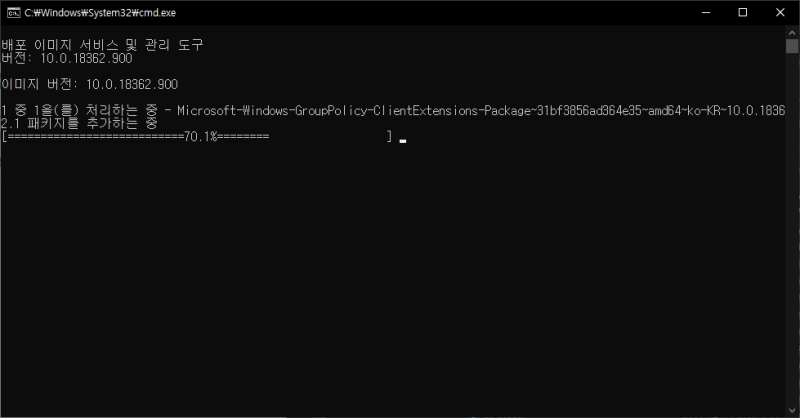Click the blinking console cursor
The image size is (800, 418).
pyautogui.click(x=403, y=141)
